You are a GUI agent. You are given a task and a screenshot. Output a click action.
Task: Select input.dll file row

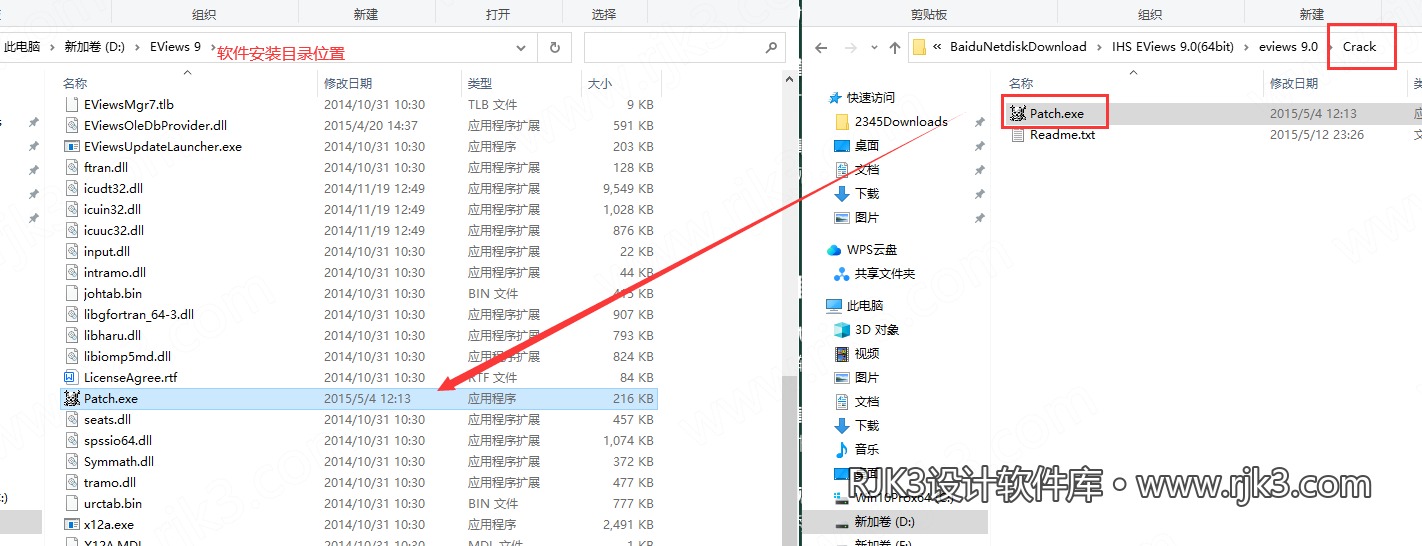(359, 251)
